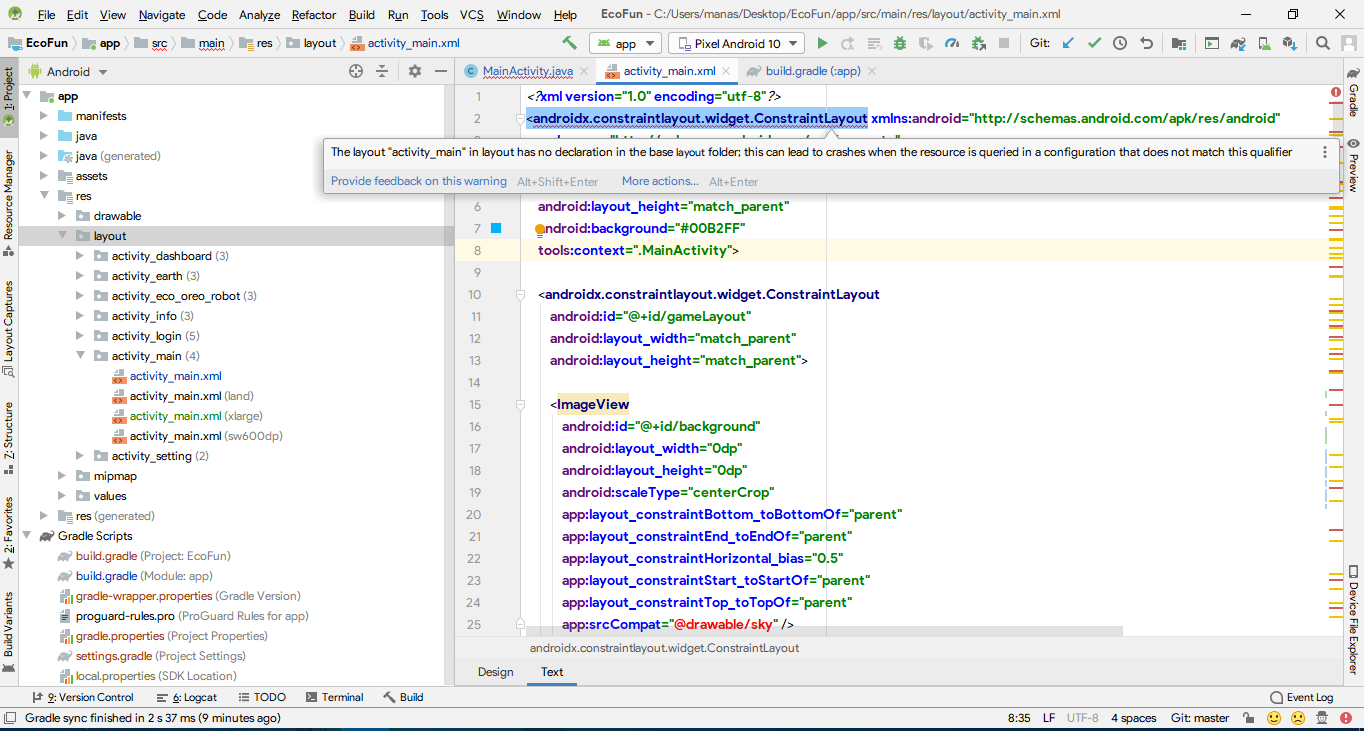Click the Debug app bug icon
The width and height of the screenshot is (1364, 731).
(900, 43)
